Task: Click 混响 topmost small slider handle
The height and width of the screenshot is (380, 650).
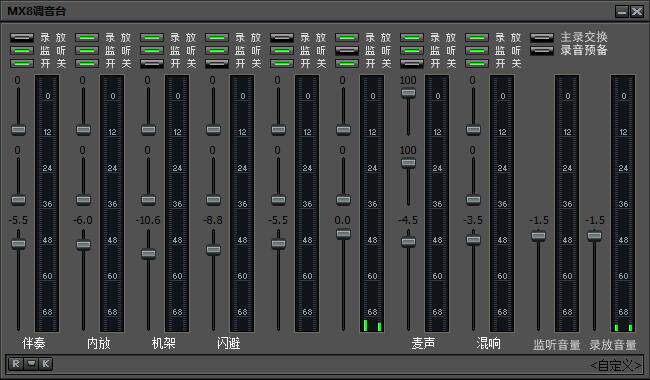Action: click(x=473, y=130)
